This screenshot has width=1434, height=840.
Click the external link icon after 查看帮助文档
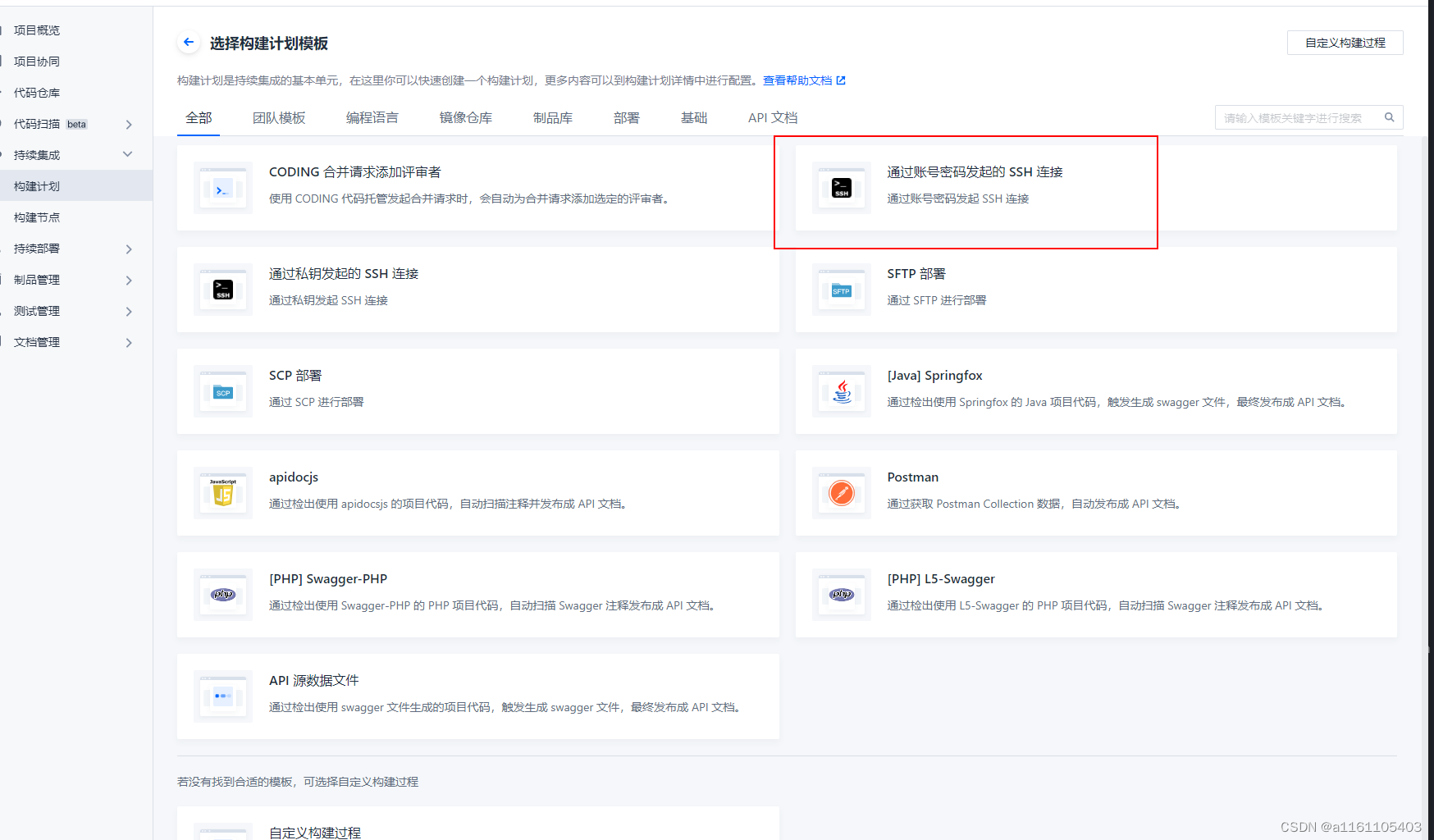(841, 80)
